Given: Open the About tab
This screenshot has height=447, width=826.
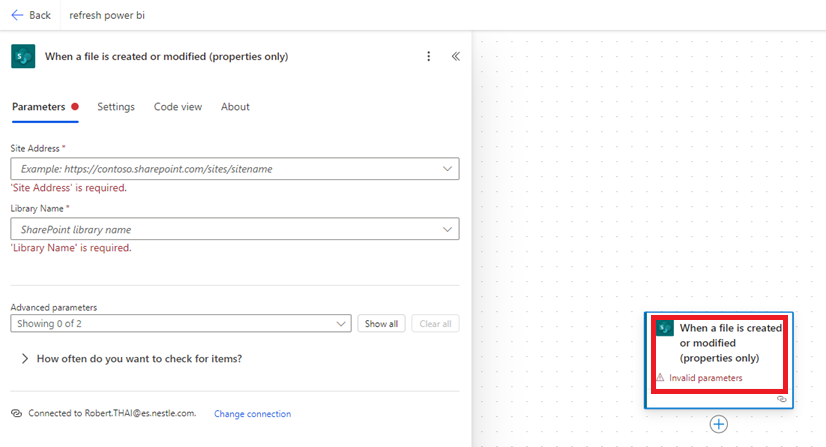Looking at the screenshot, I should (235, 107).
